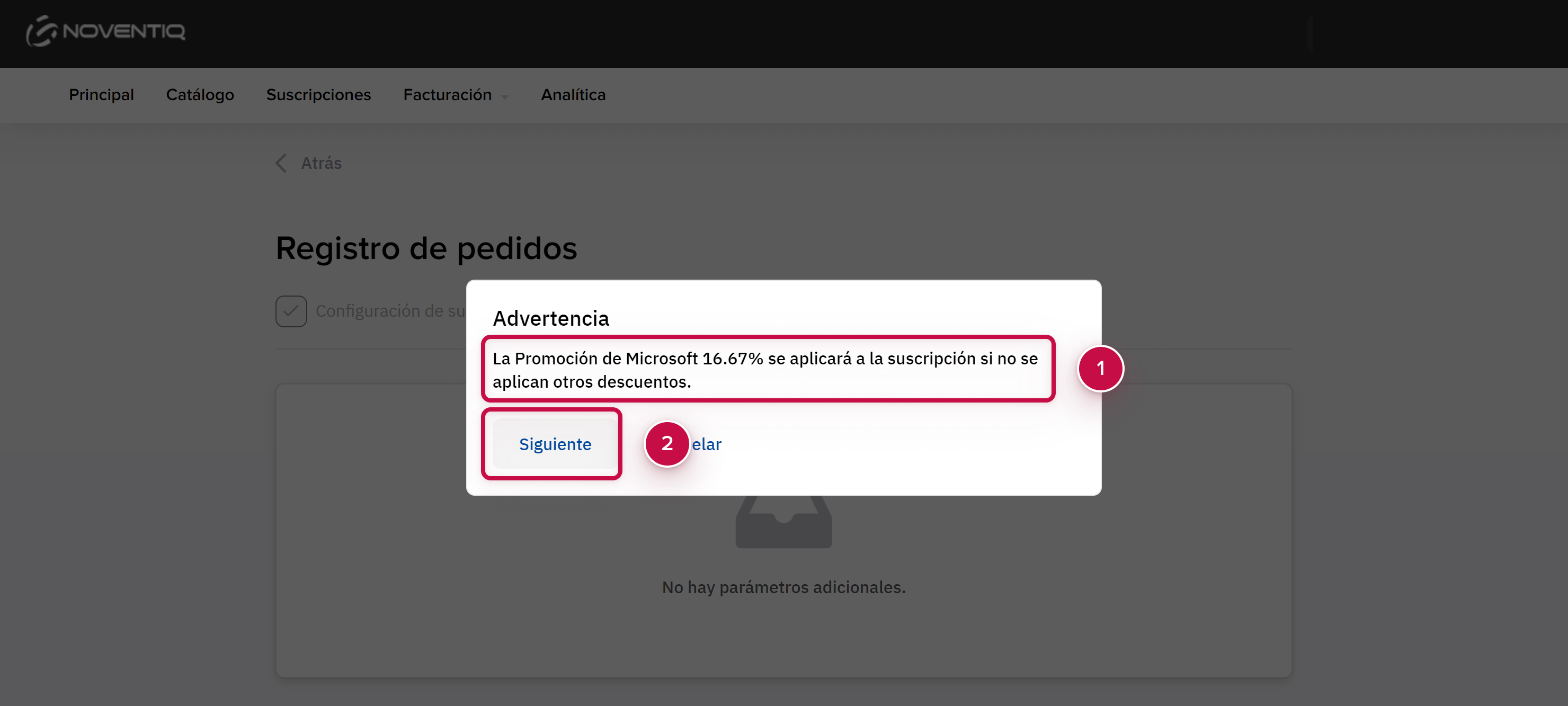
Task: Click the Noventiq logo
Action: (105, 31)
